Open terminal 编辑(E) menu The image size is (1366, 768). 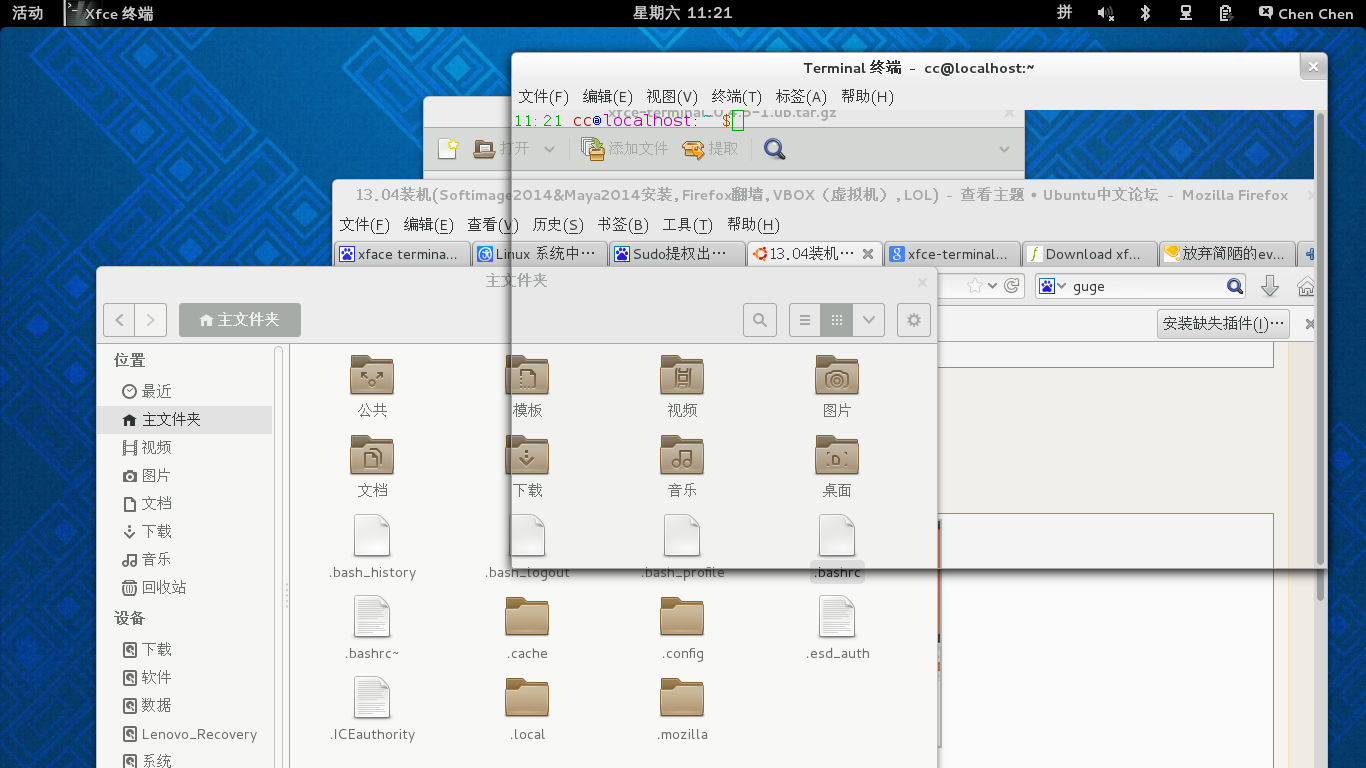pos(607,96)
